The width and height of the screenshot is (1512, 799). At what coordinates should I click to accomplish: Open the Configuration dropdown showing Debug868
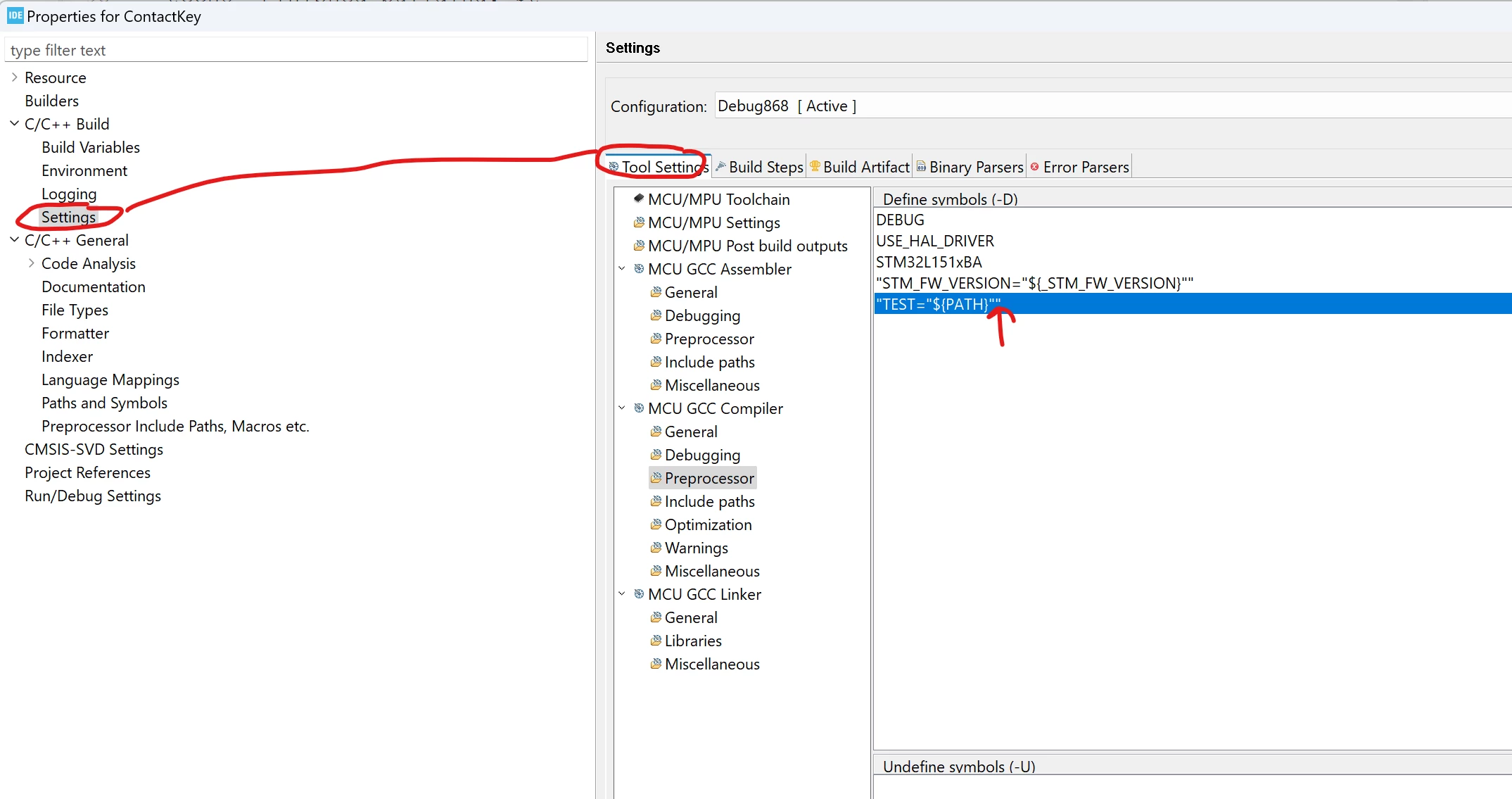pos(1113,106)
